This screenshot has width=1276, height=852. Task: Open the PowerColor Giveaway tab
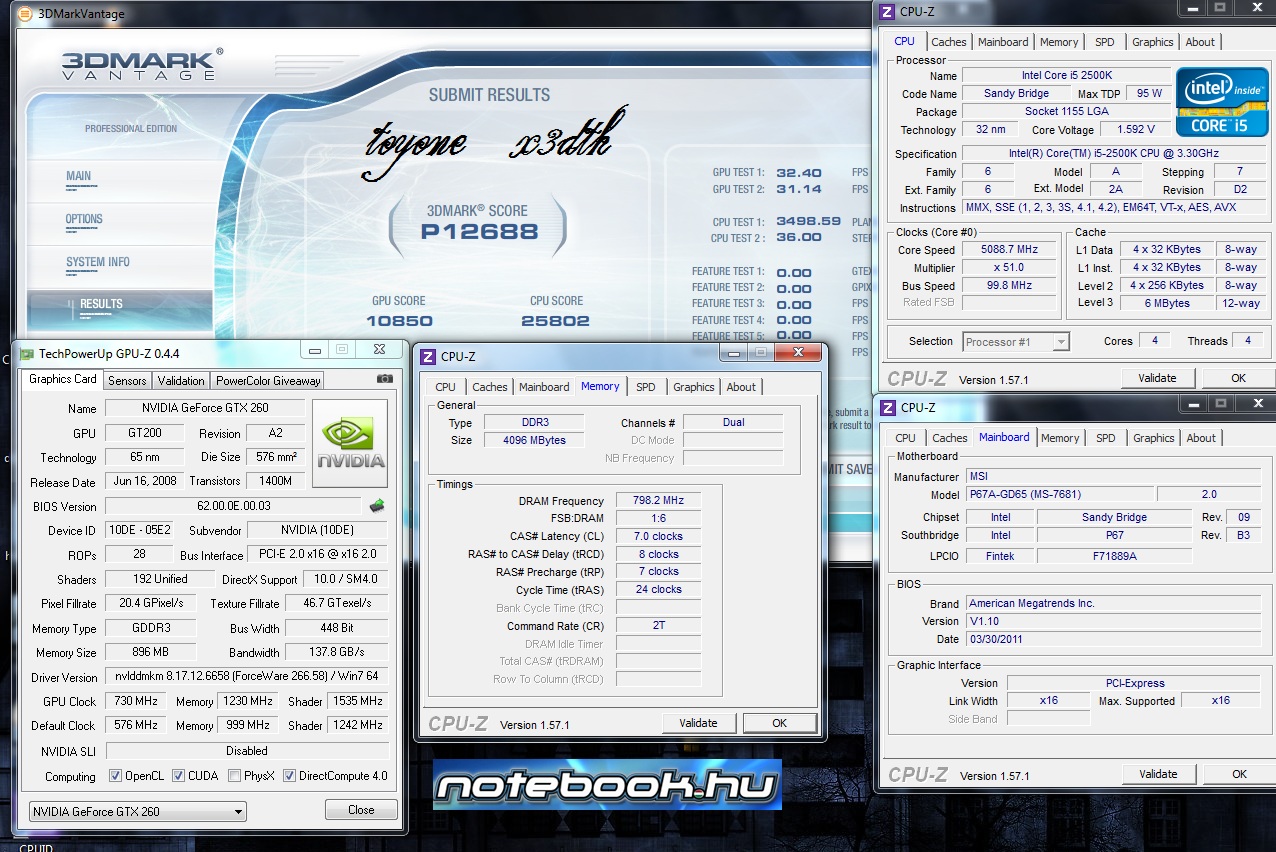[268, 380]
